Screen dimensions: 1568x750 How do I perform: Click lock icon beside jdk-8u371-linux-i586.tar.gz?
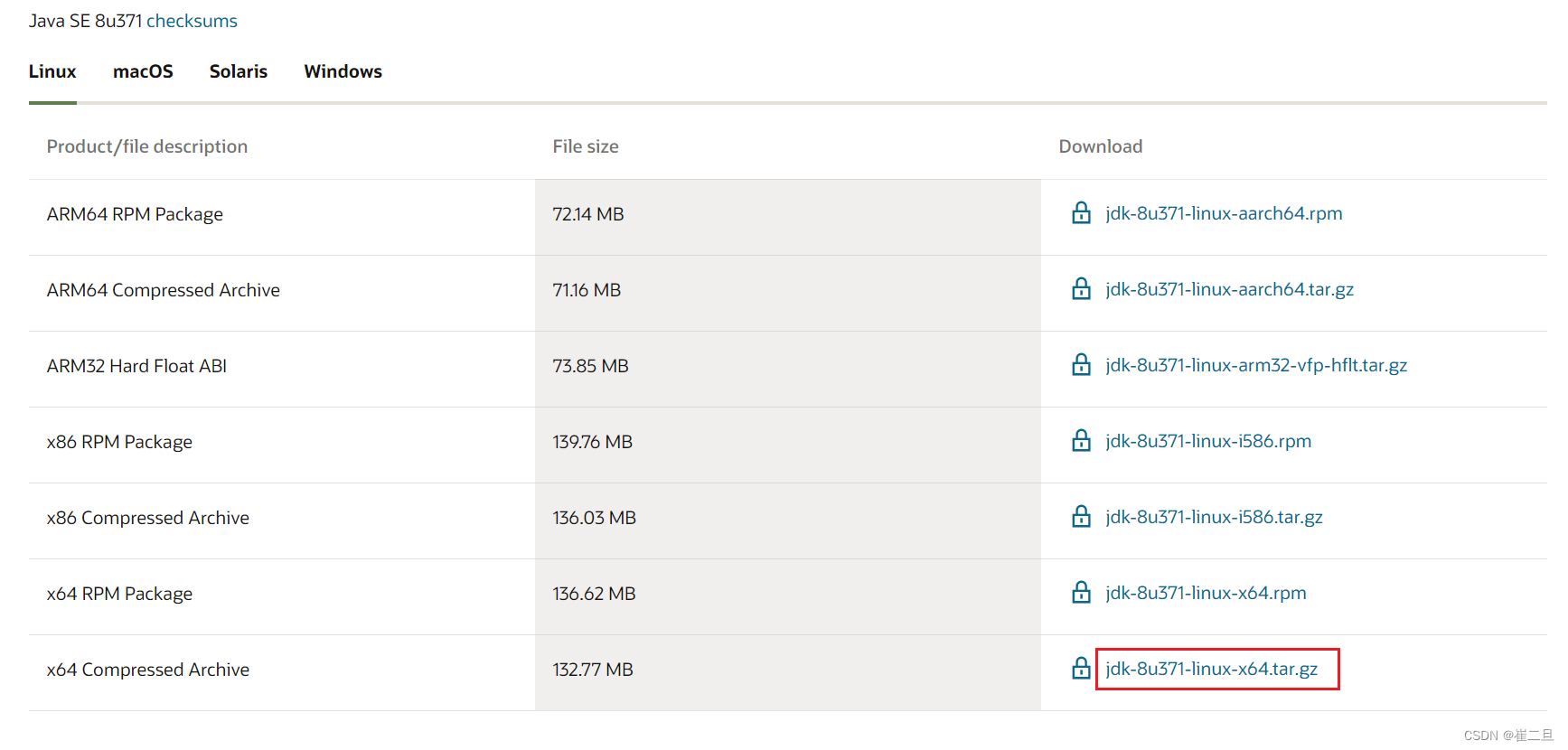1081,517
